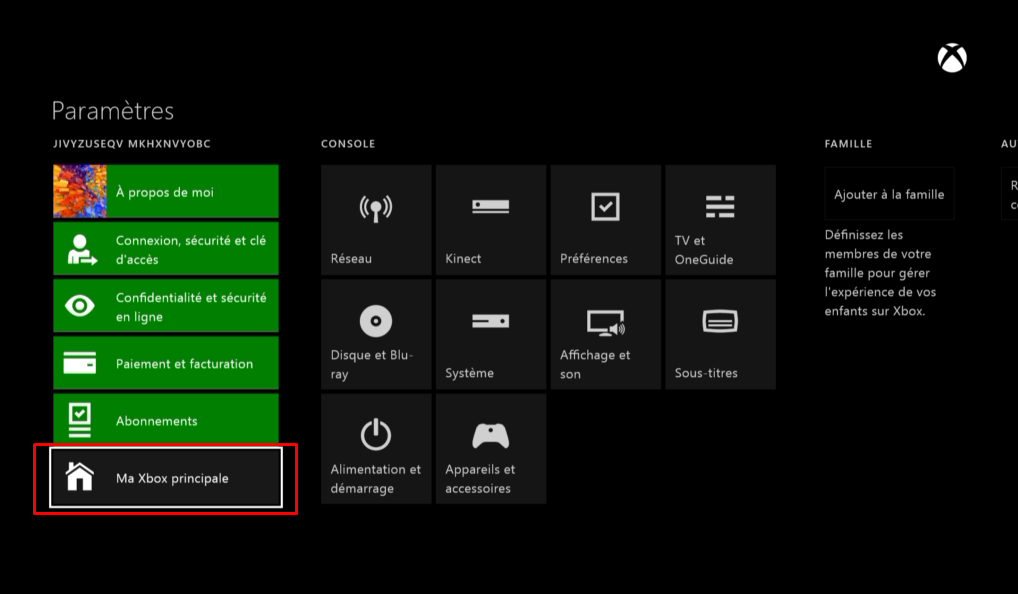Viewport: 1018px width, 594px height.
Task: Click the gamertag "JIVYZUSEQV MKHXNVYOBC" heading
Action: (x=132, y=143)
